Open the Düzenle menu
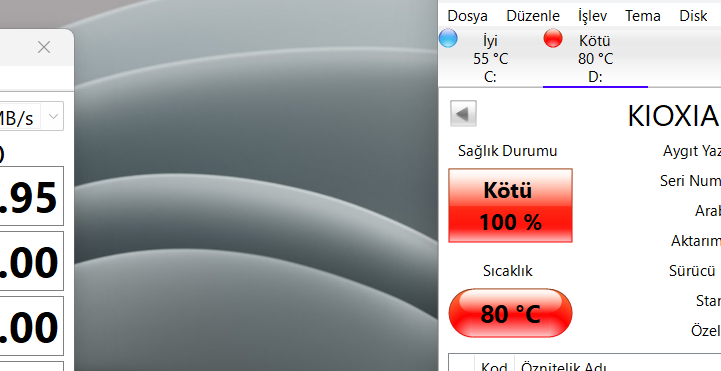The image size is (721, 371). pyautogui.click(x=533, y=16)
